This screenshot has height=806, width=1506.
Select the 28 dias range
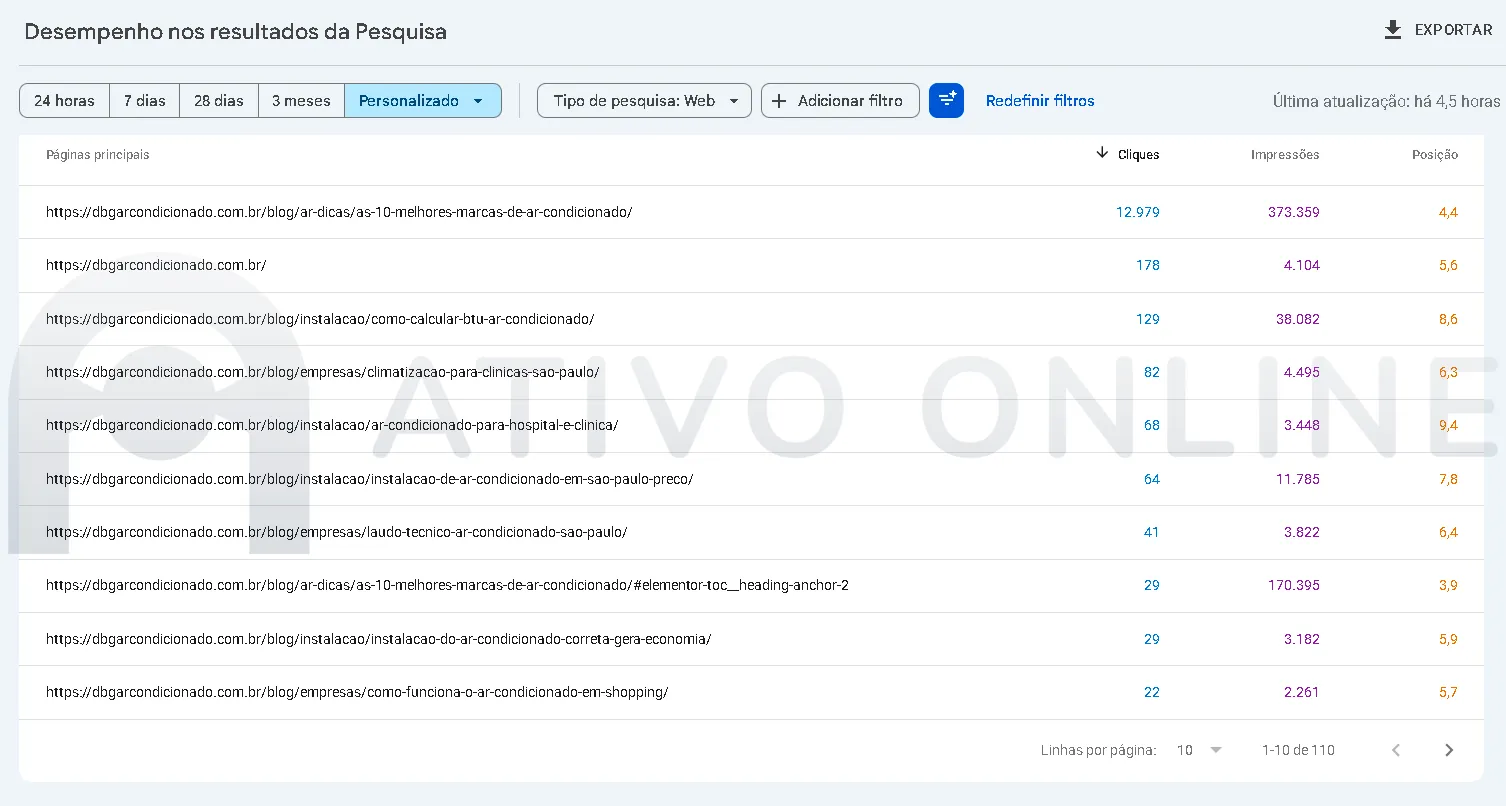pos(219,101)
